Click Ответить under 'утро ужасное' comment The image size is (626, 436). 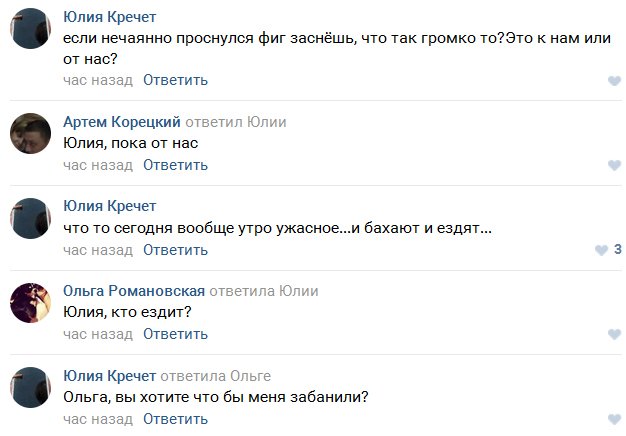(x=175, y=249)
